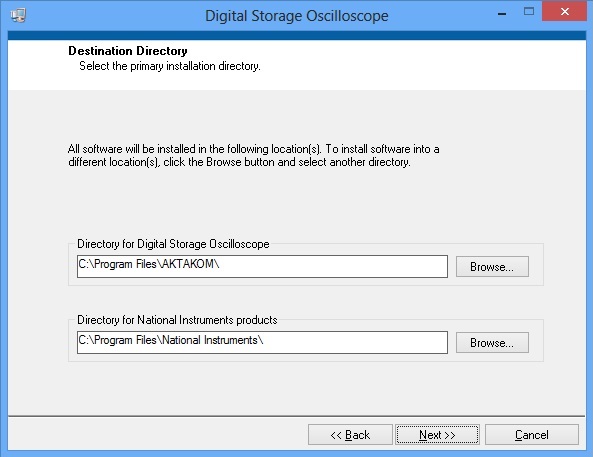Click the Destination Directory heading
Viewport: 593px width, 457px height.
point(127,51)
